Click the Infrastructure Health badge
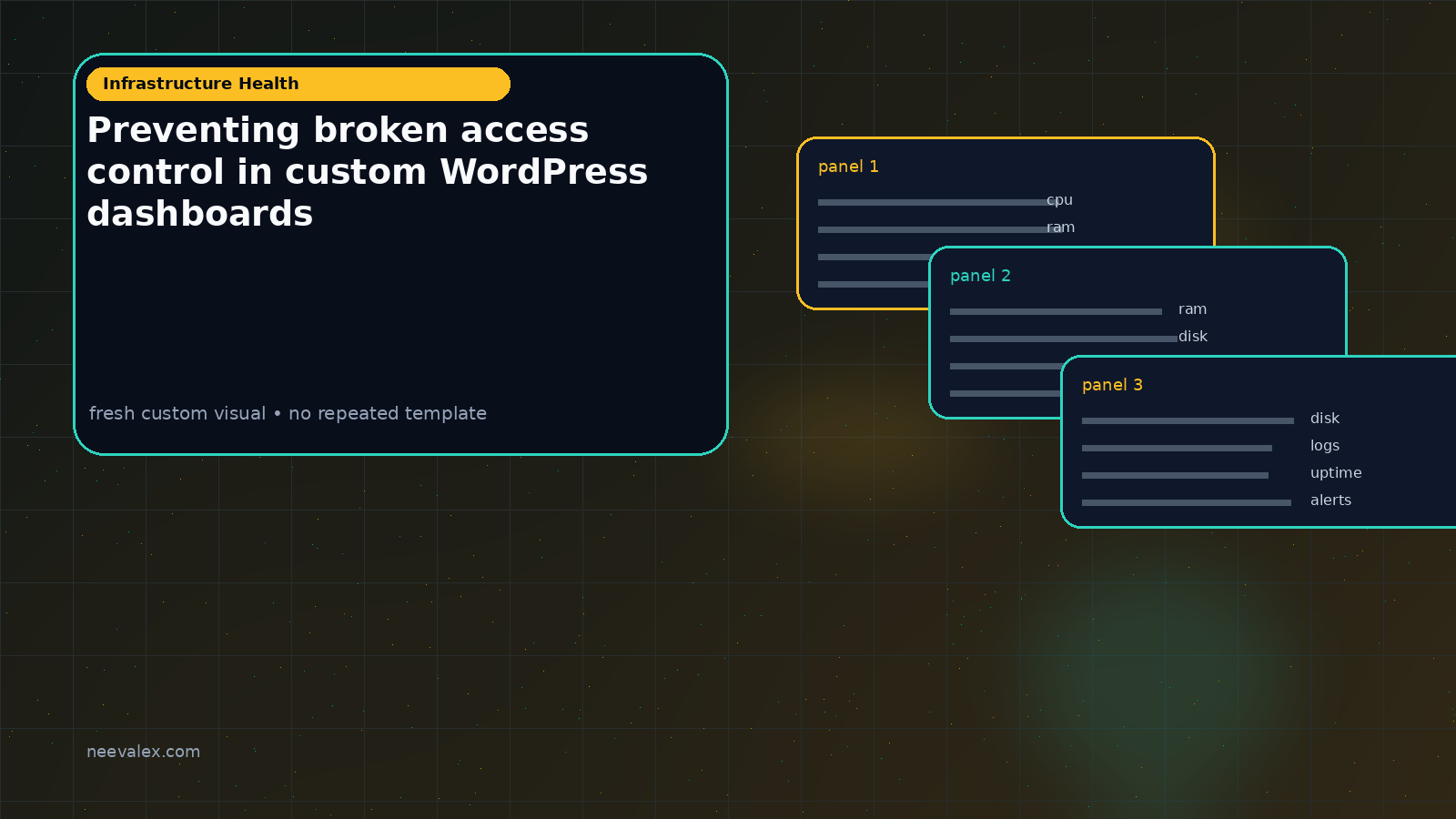The image size is (1456, 819). (298, 84)
